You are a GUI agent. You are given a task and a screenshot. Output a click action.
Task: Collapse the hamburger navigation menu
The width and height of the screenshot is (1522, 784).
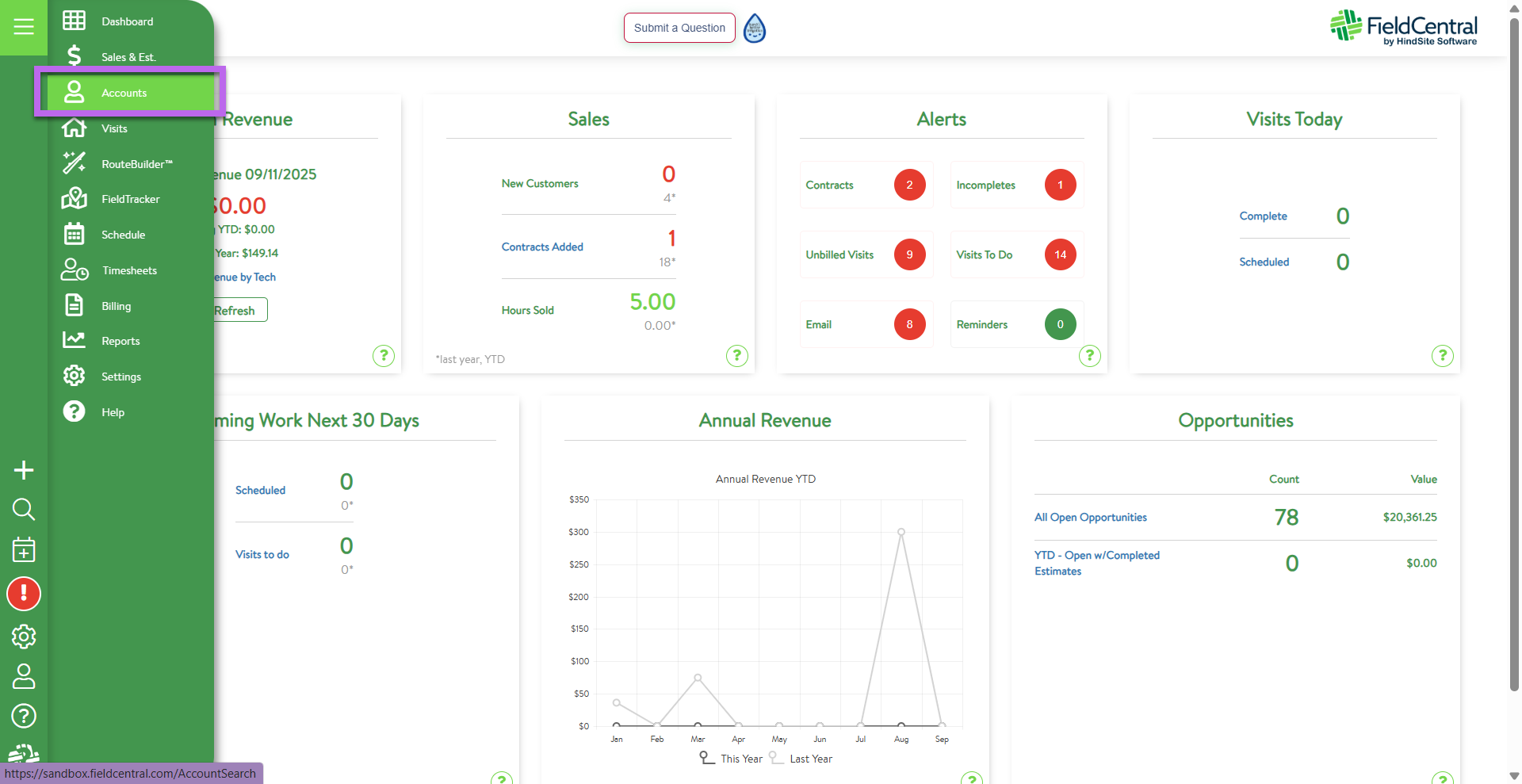click(24, 27)
